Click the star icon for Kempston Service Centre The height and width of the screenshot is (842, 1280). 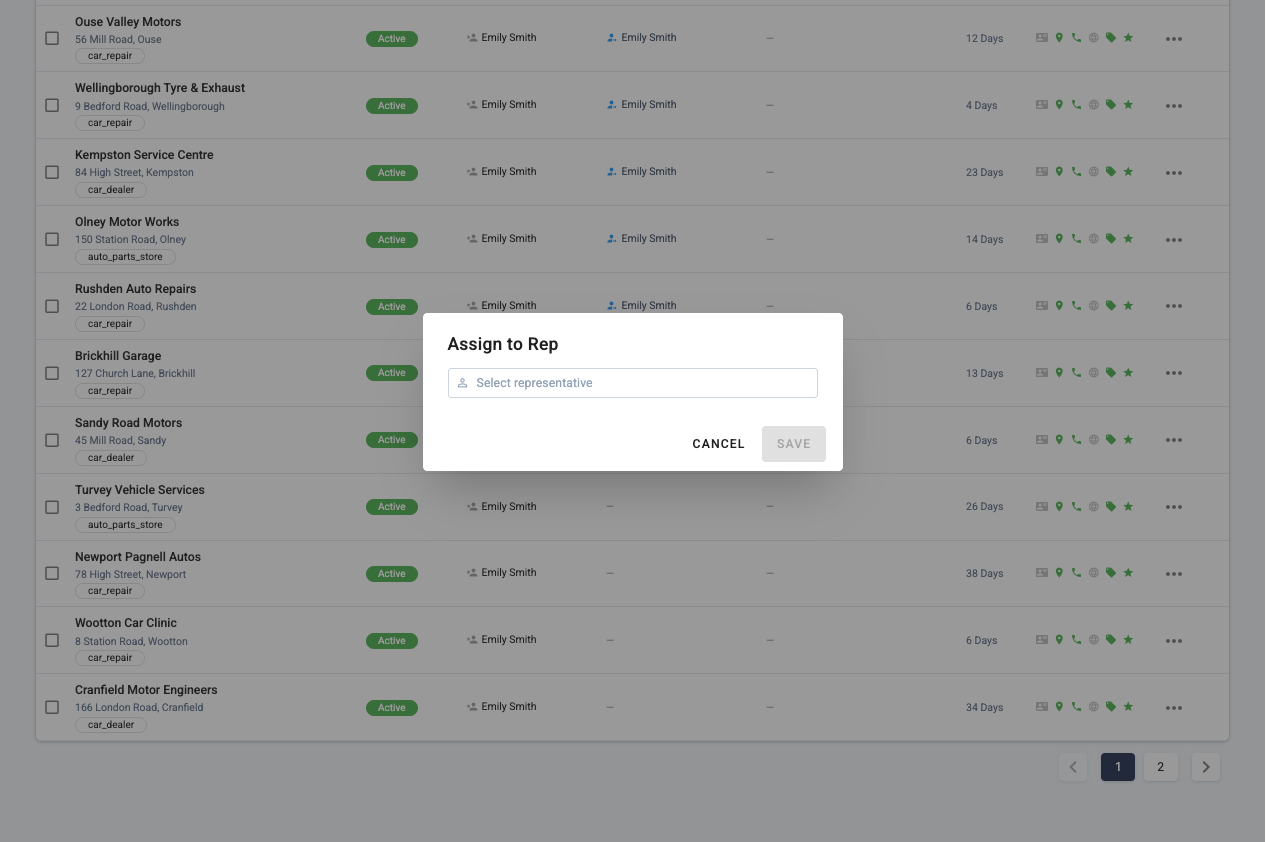point(1128,172)
